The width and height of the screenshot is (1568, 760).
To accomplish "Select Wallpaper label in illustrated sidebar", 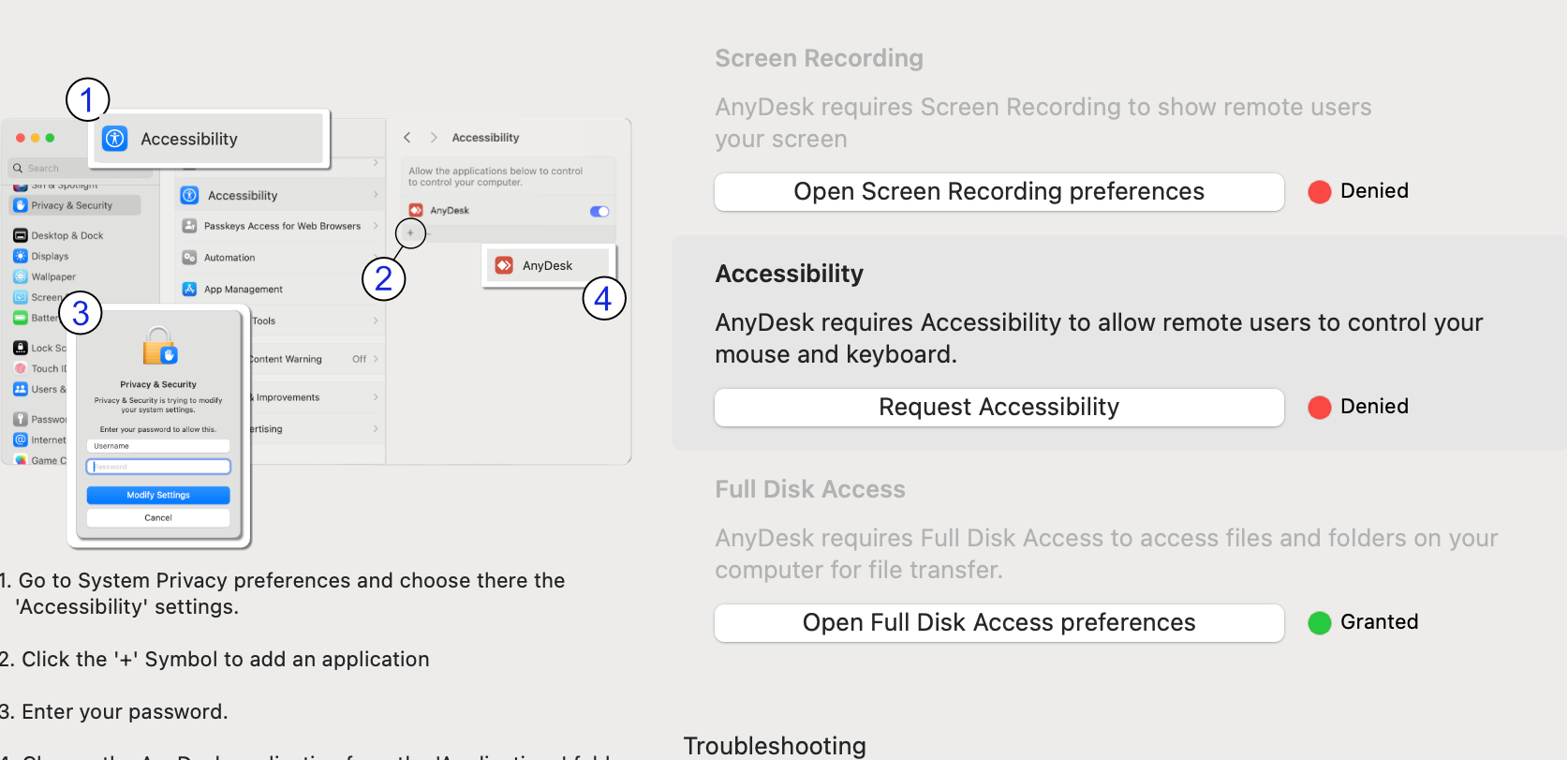I will point(53,277).
